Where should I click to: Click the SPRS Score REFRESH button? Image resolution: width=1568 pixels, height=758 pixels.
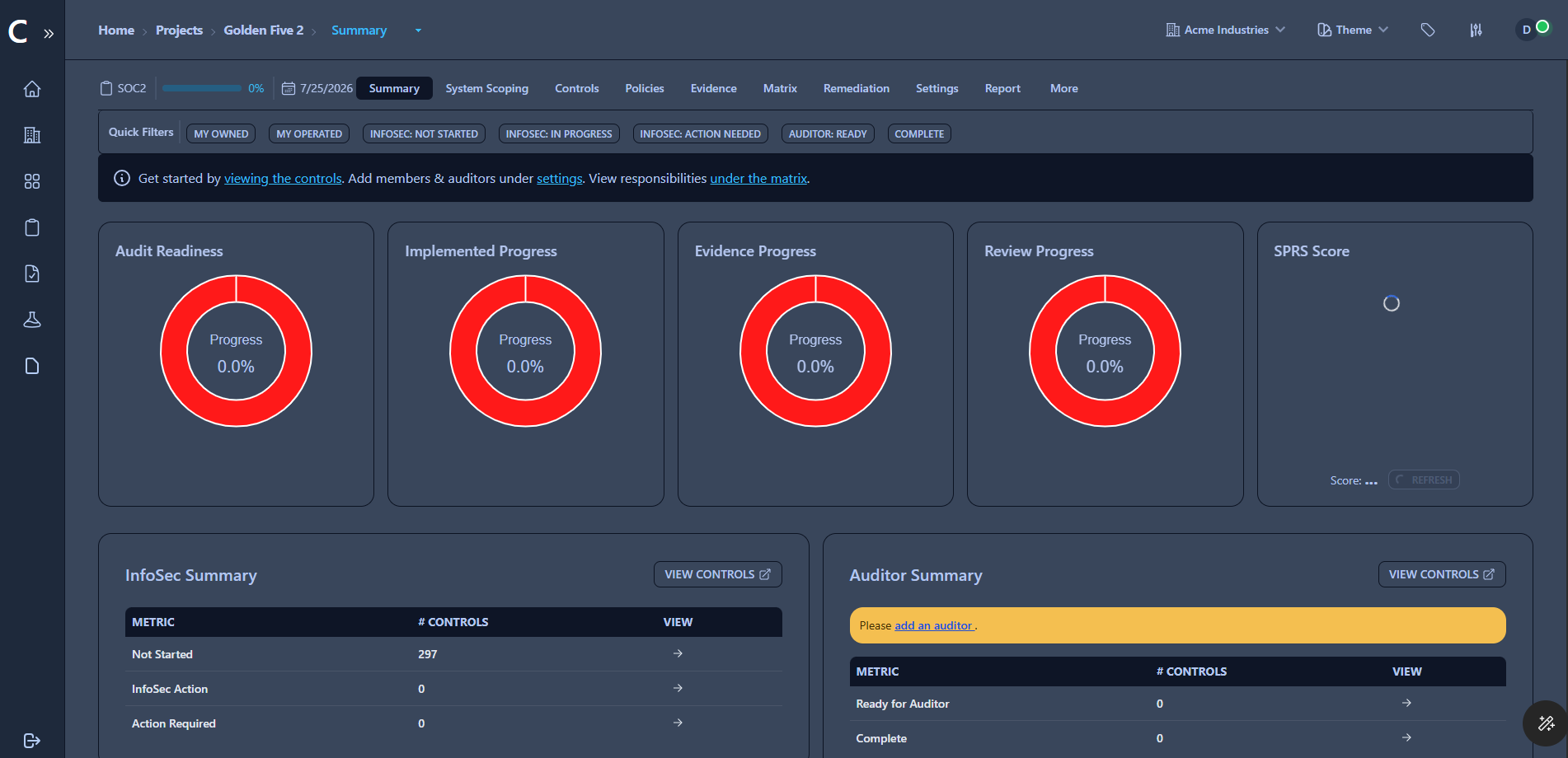point(1424,480)
